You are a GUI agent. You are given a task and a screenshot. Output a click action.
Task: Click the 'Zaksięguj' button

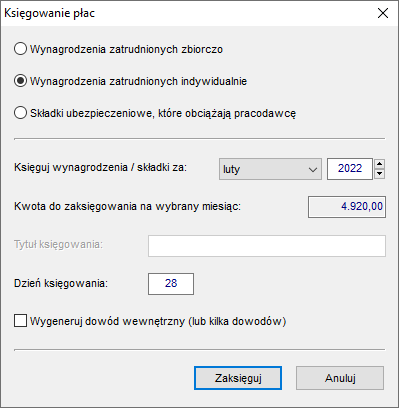point(238,378)
